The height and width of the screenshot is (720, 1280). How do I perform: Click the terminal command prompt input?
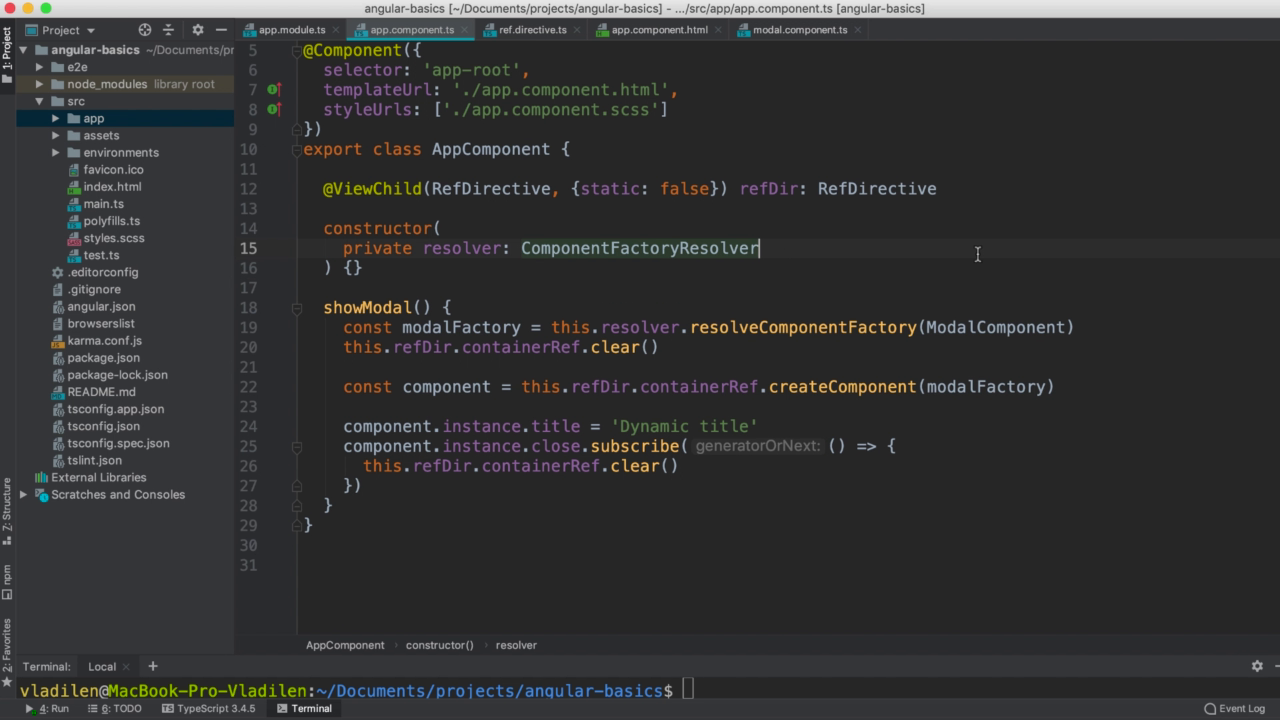point(688,690)
